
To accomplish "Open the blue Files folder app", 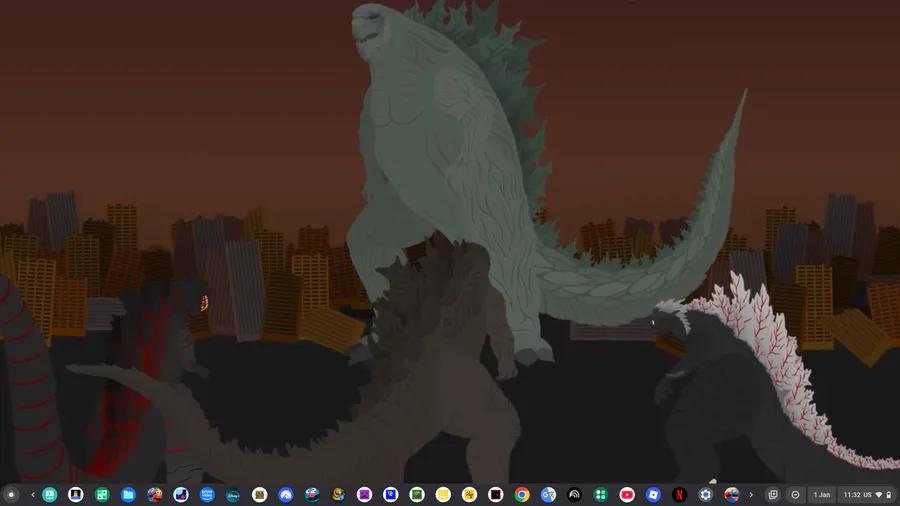I will [128, 495].
